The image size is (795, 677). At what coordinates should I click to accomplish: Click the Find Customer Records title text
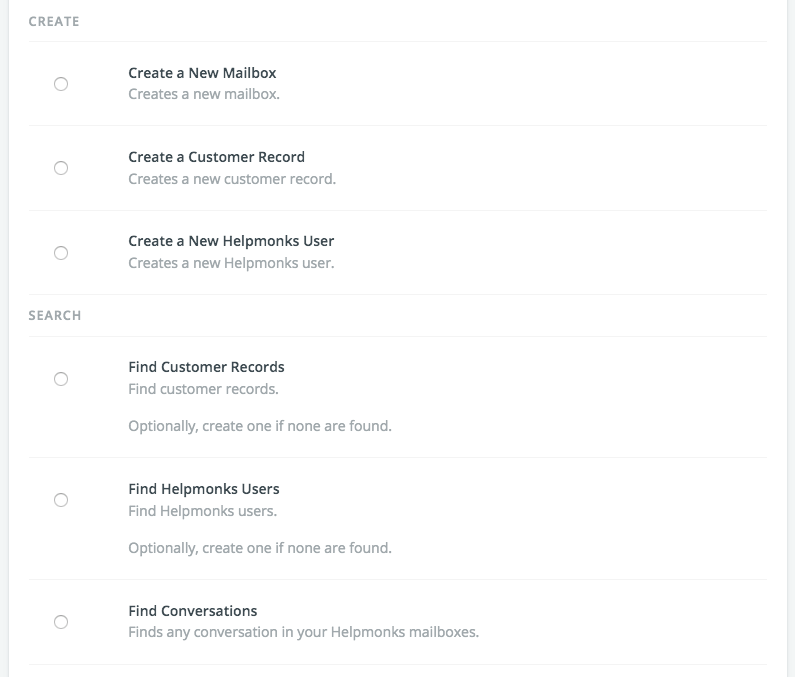click(x=206, y=367)
